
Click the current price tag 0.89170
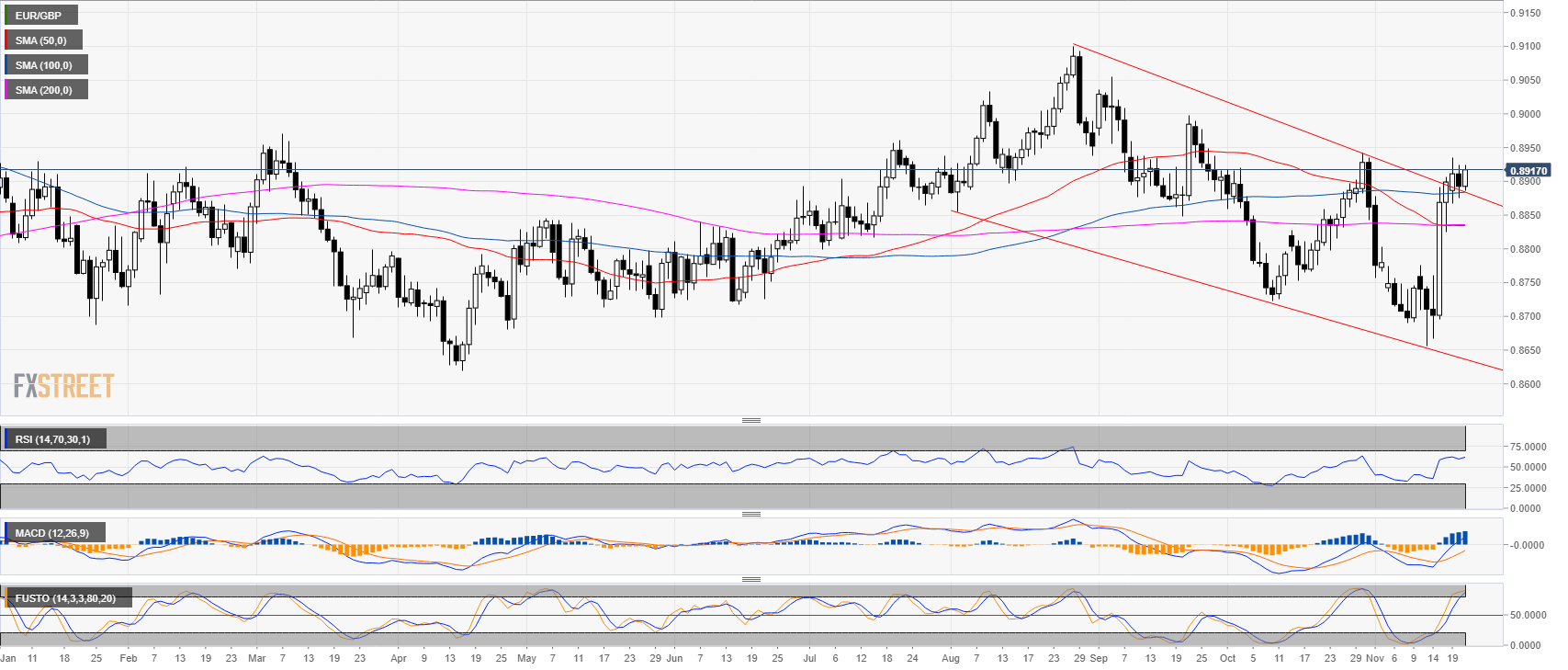point(1529,171)
